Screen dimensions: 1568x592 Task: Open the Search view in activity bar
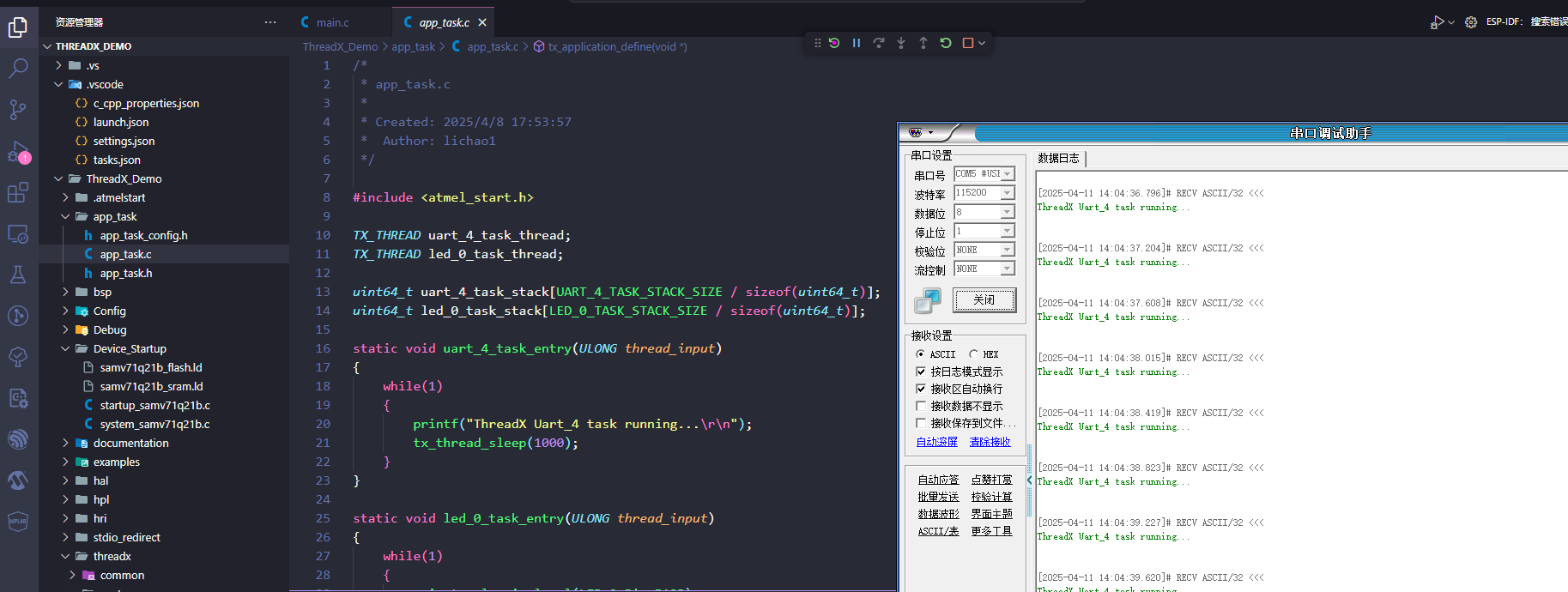(18, 69)
